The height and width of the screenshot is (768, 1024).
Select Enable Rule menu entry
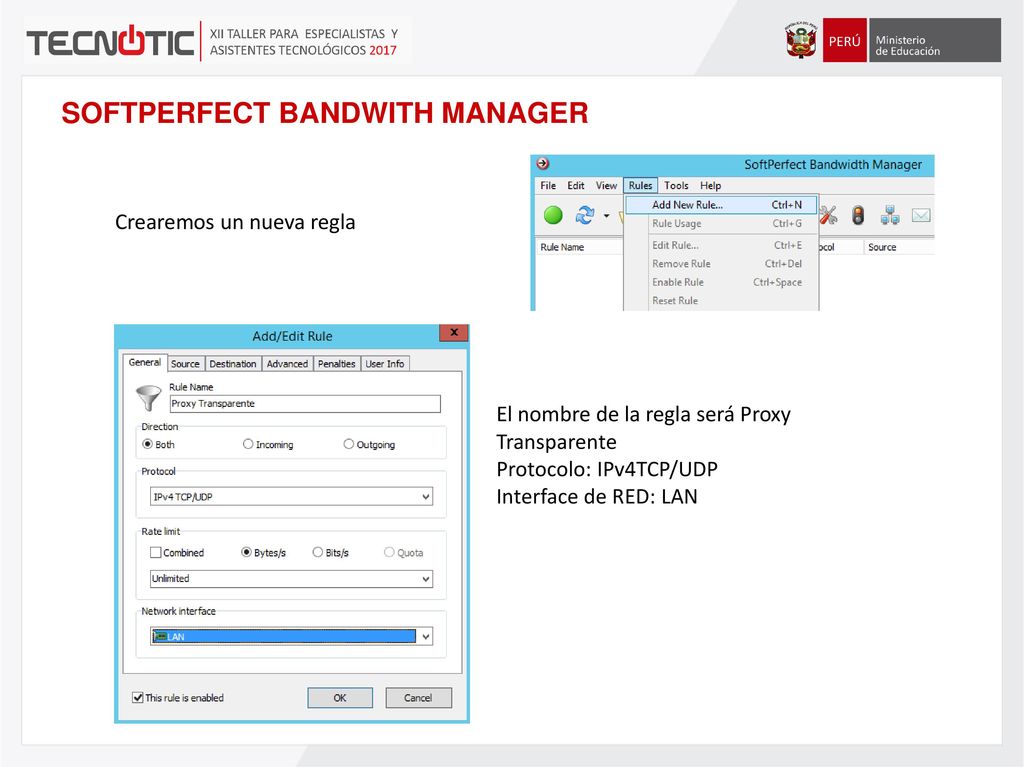pyautogui.click(x=721, y=282)
